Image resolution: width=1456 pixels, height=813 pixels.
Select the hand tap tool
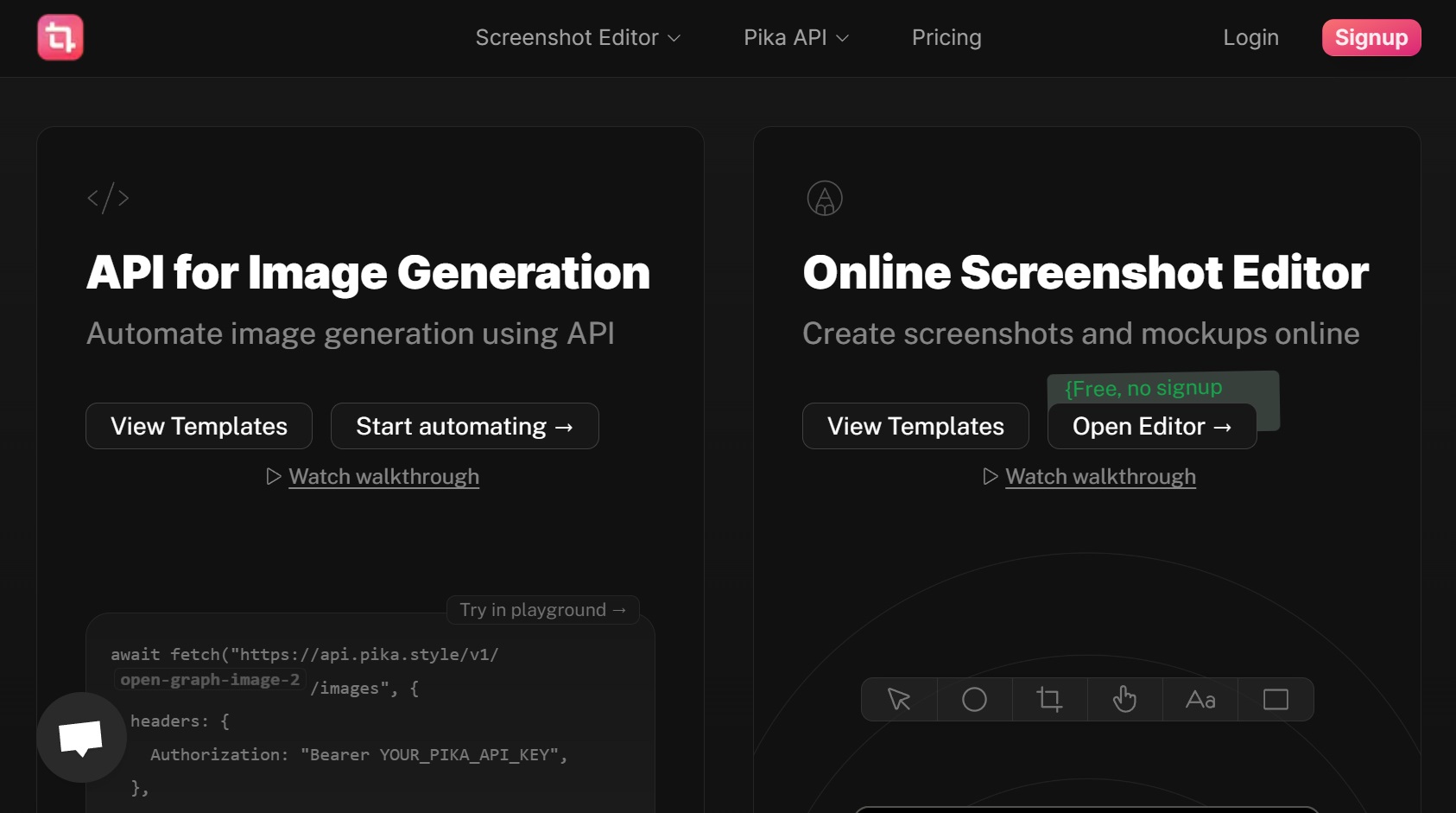(x=1124, y=699)
